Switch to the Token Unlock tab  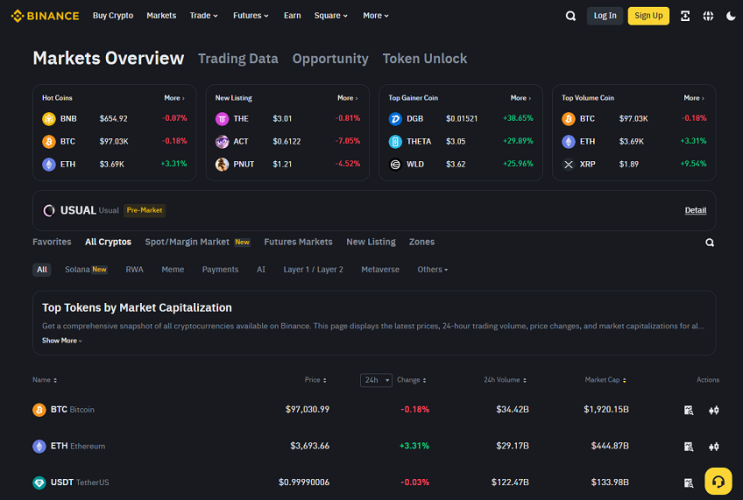[x=425, y=59]
